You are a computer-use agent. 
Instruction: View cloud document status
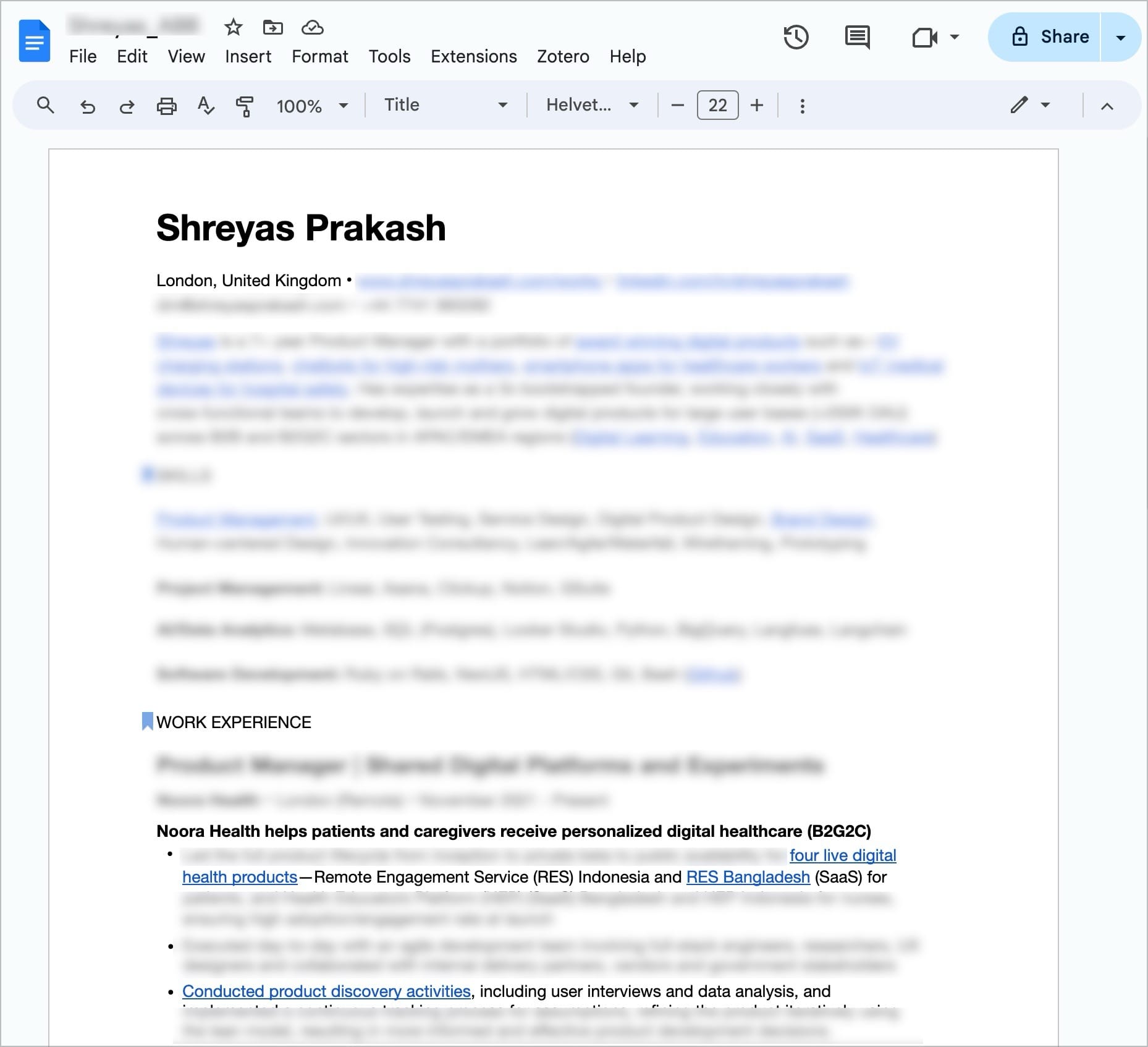(313, 27)
